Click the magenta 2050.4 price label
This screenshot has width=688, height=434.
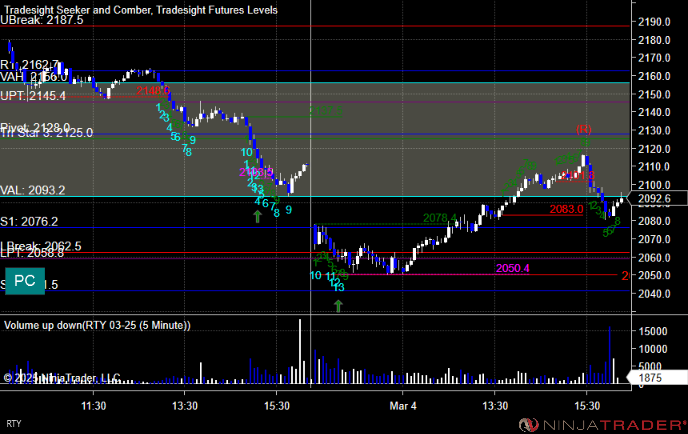point(512,268)
